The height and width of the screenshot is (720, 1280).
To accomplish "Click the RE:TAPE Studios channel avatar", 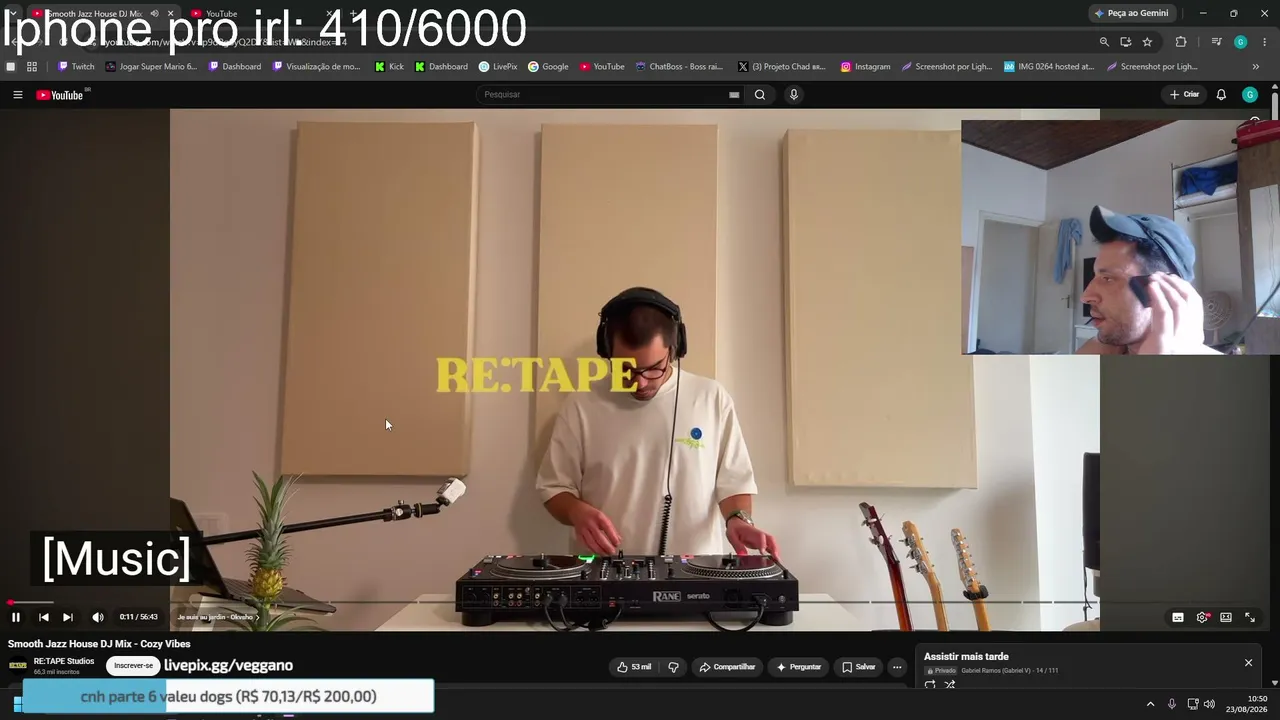I will coord(18,666).
